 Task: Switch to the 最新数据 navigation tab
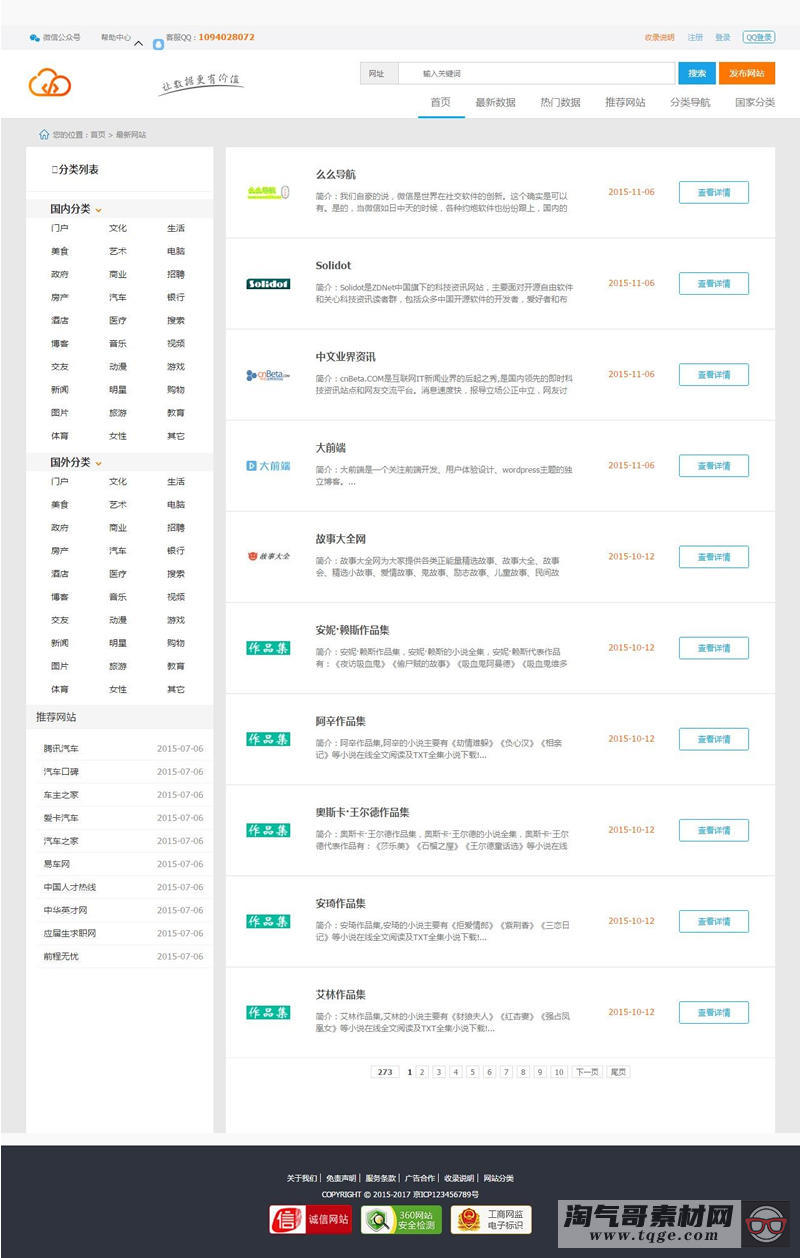[x=495, y=102]
